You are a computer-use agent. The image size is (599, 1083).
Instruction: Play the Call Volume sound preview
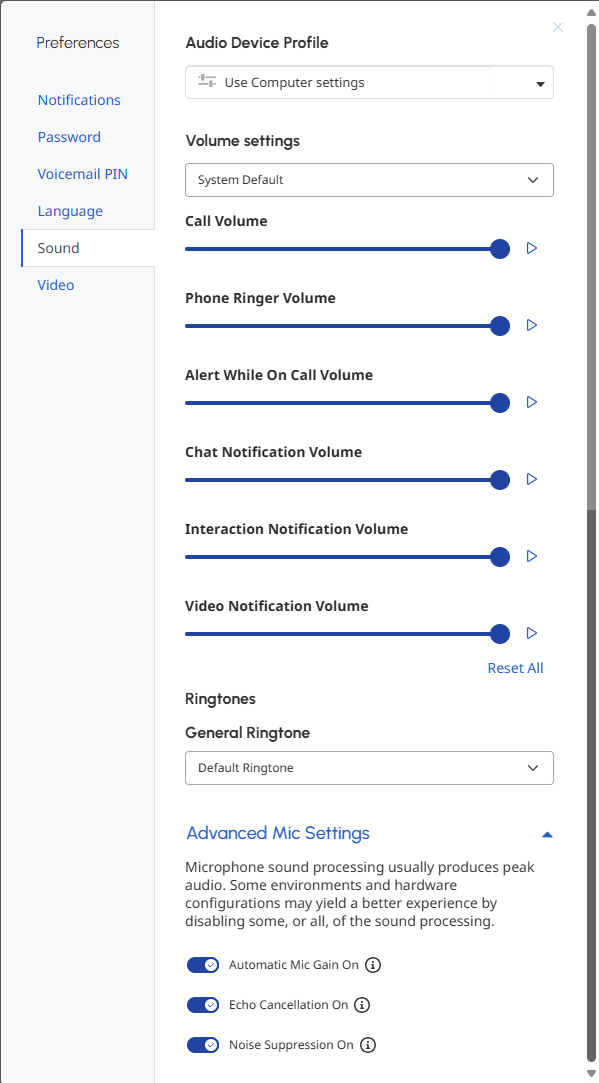[x=531, y=247]
